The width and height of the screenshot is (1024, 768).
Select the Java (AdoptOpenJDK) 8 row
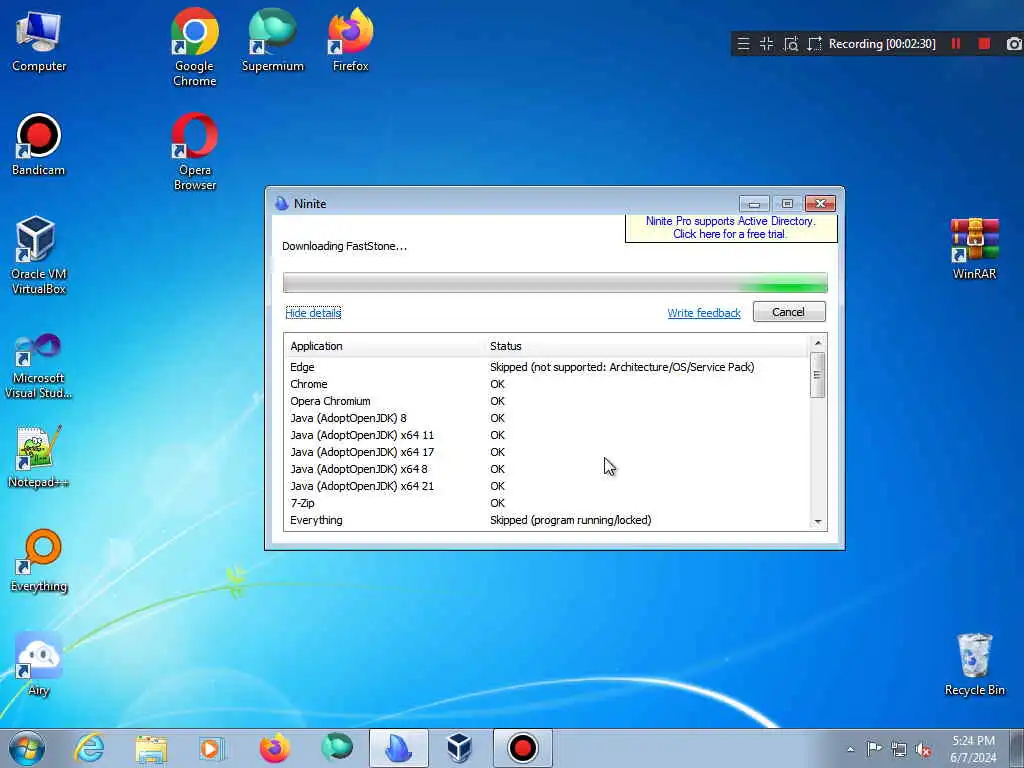(x=547, y=418)
